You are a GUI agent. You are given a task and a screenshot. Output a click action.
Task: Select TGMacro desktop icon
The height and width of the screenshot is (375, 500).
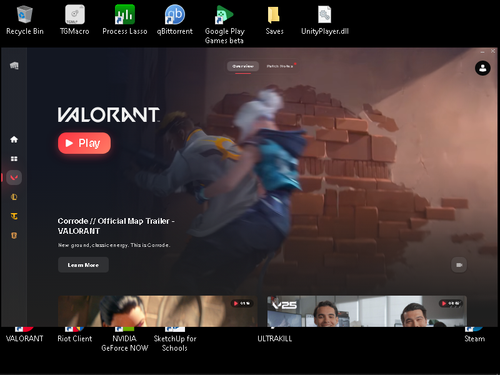click(75, 20)
